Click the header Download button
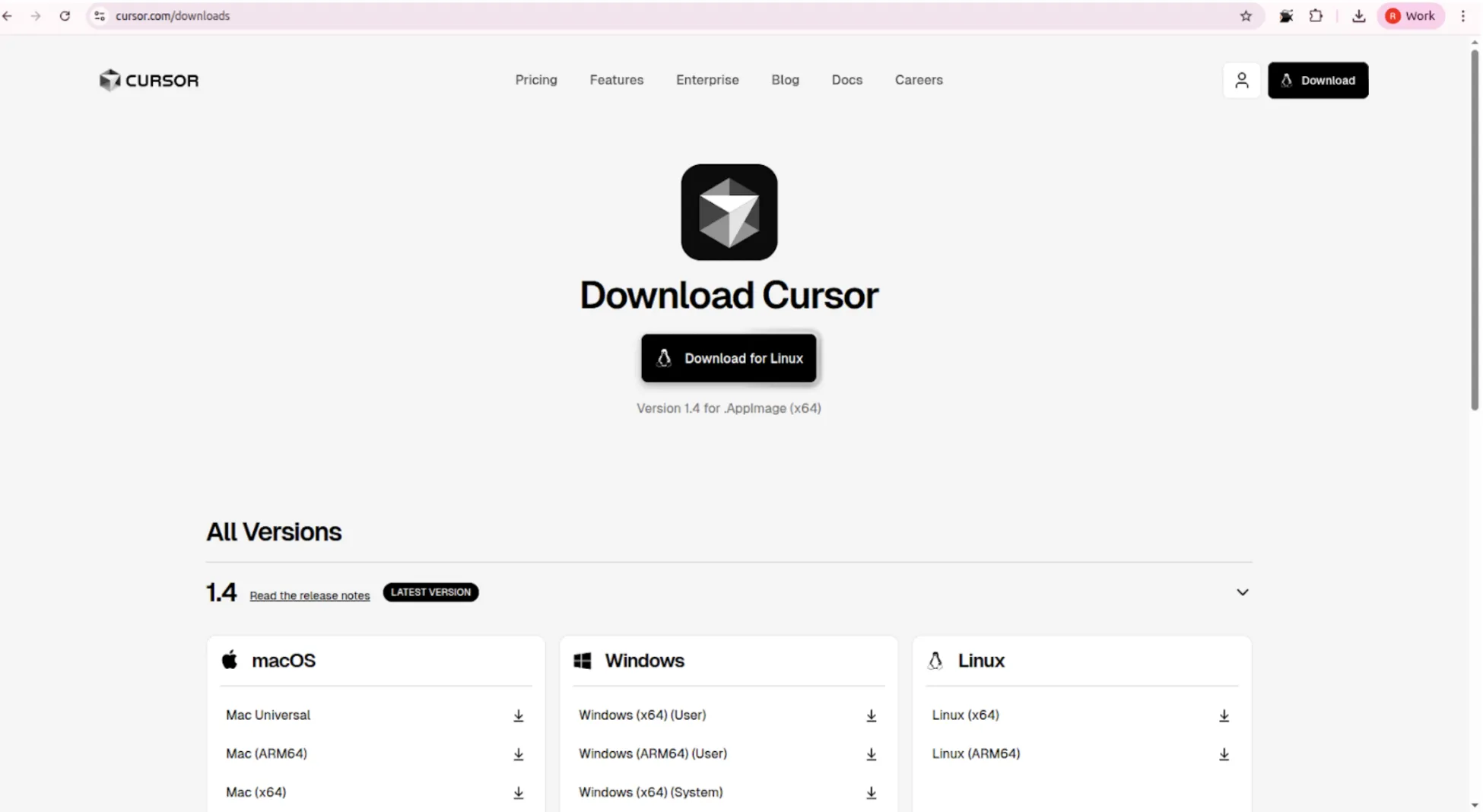Viewport: 1483px width, 812px height. (1317, 80)
